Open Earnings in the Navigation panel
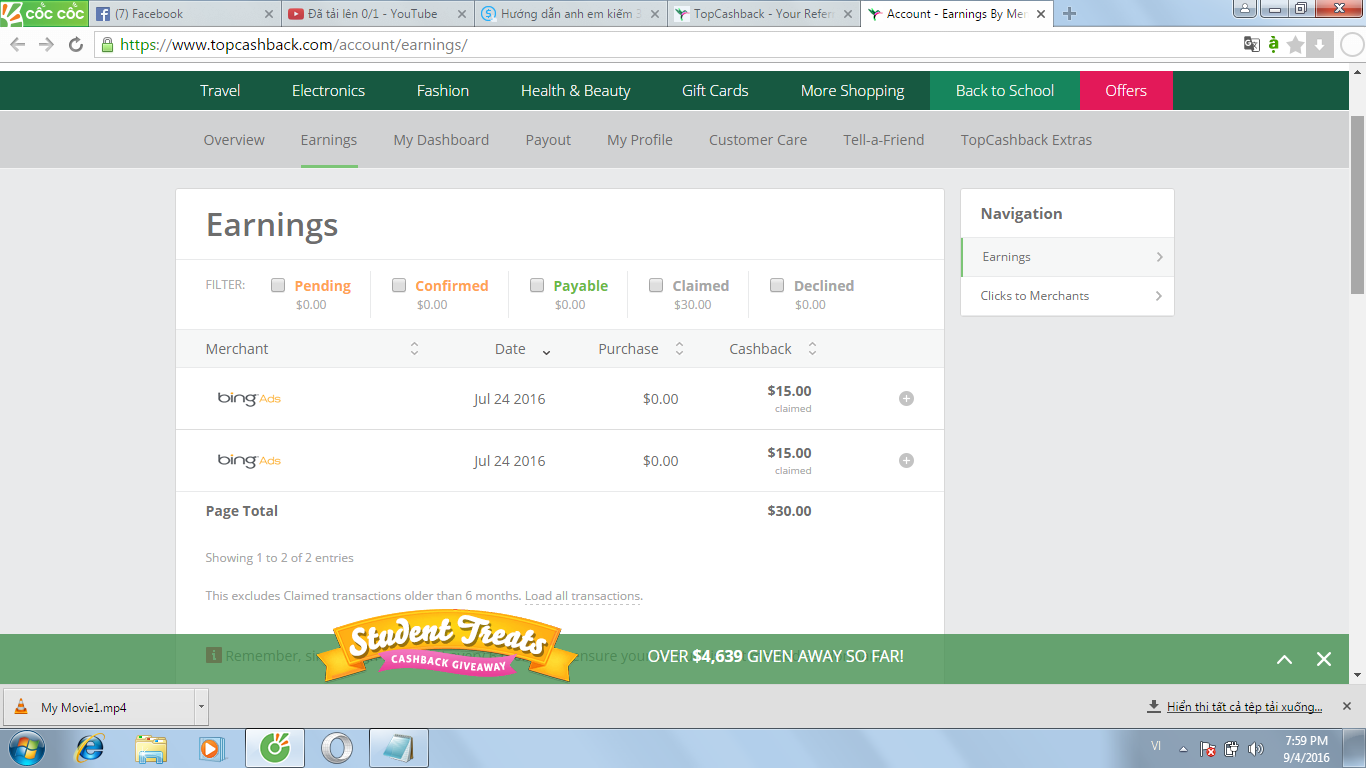1366x768 pixels. [x=1067, y=257]
